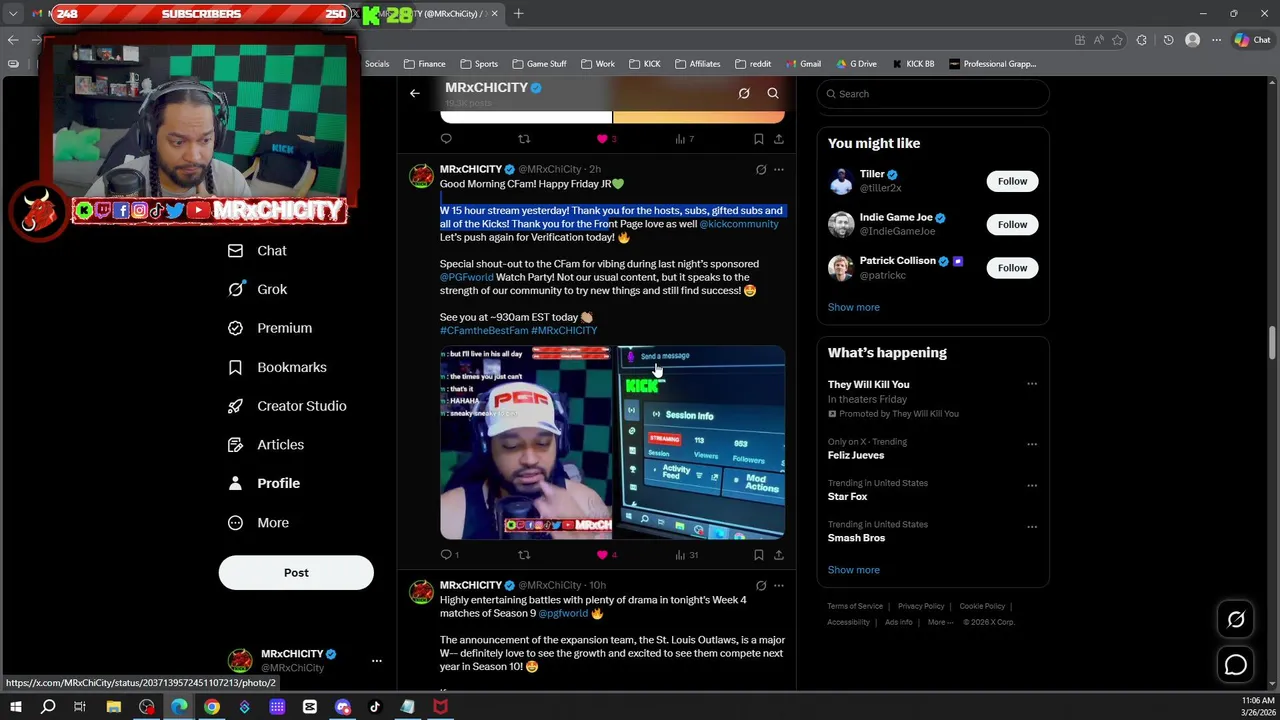Search the profile with header magnifier icon
1280x720 pixels.
(773, 93)
